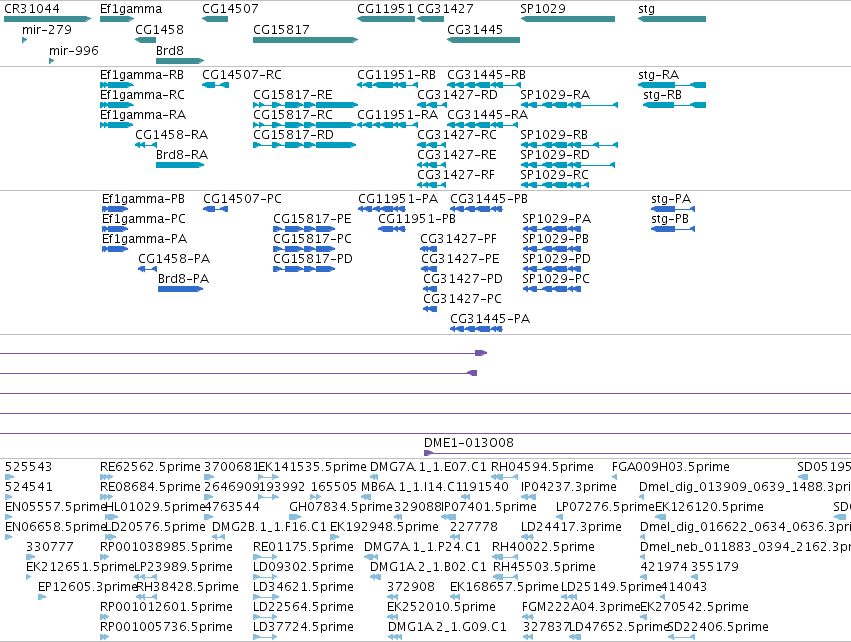Click EST EK252010.5prime label
Image resolution: width=851 pixels, height=642 pixels.
441,607
